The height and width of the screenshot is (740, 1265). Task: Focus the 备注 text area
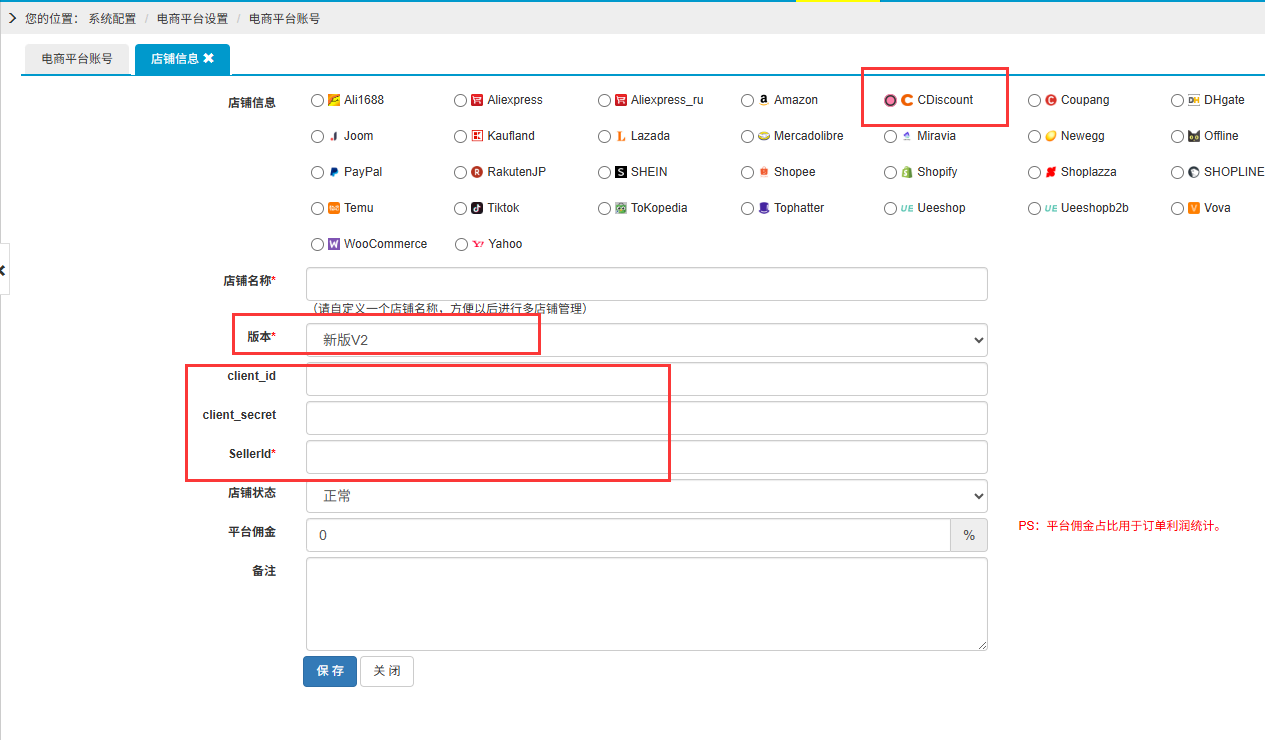coord(647,604)
